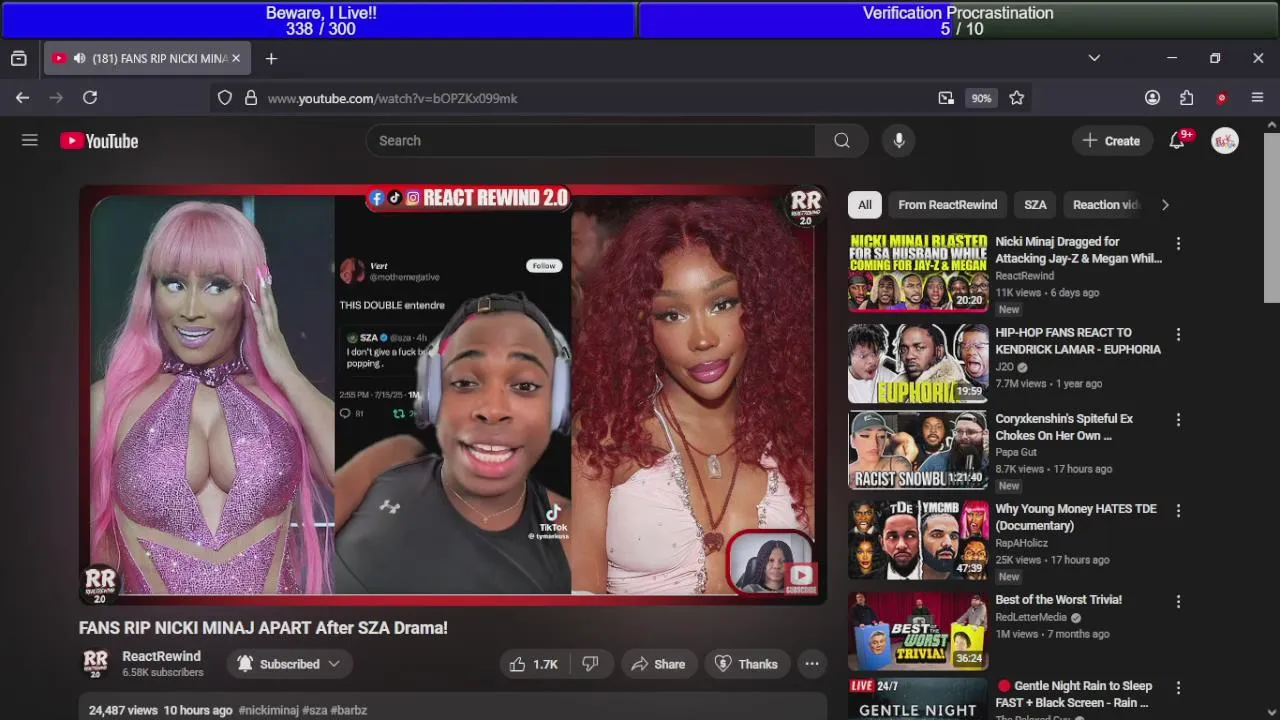Open the ReactRewind channel avatar
Screen dimensions: 1280x720
tap(96, 664)
